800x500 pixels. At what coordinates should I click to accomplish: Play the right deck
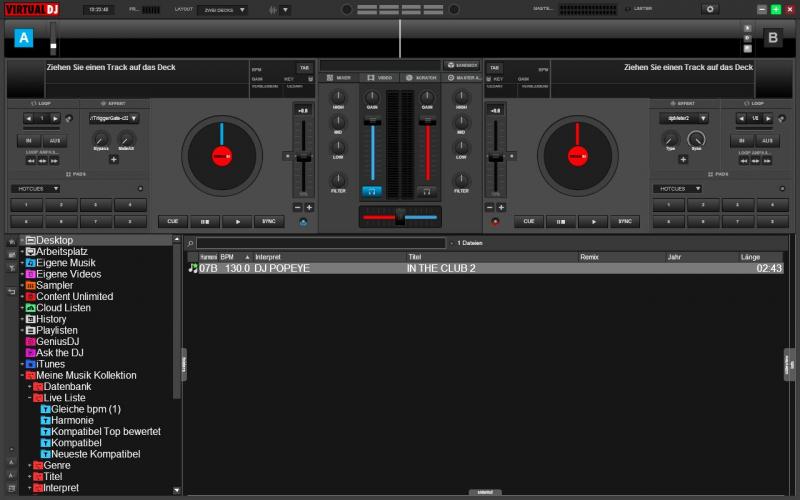[593, 222]
